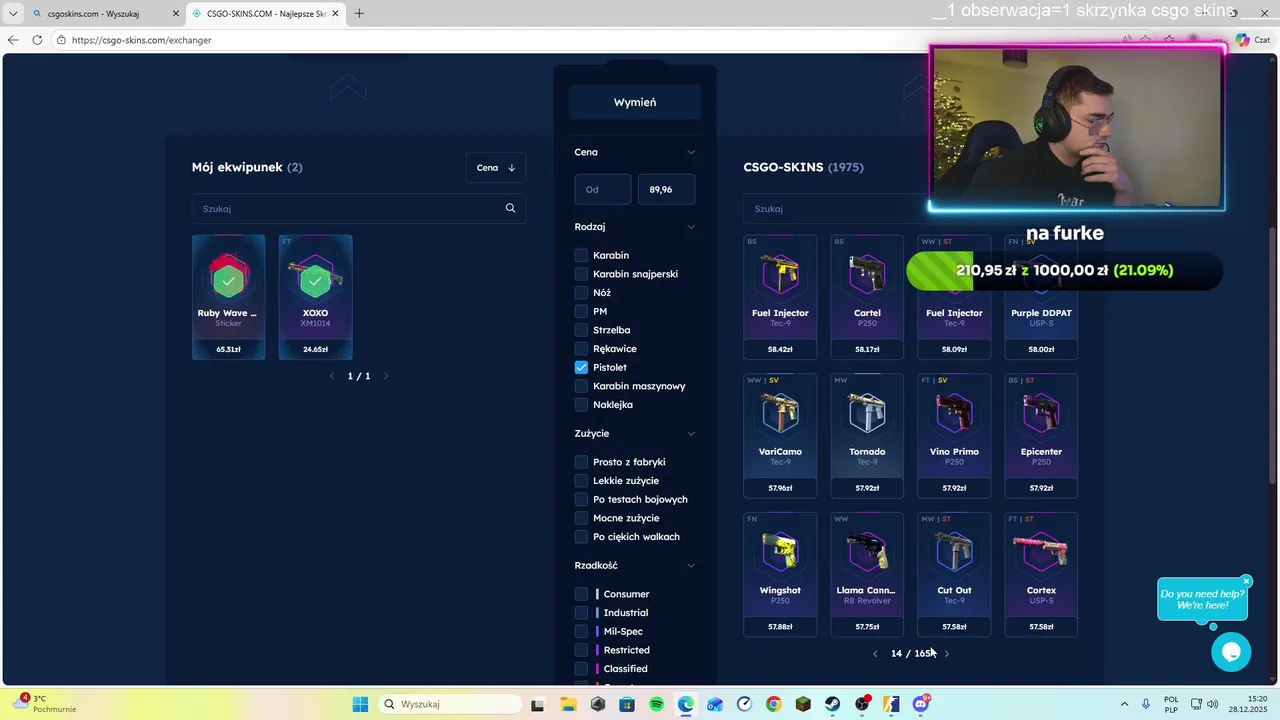Go to next page of CSGO-SKINS items
Viewport: 1280px width, 720px height.
(947, 653)
